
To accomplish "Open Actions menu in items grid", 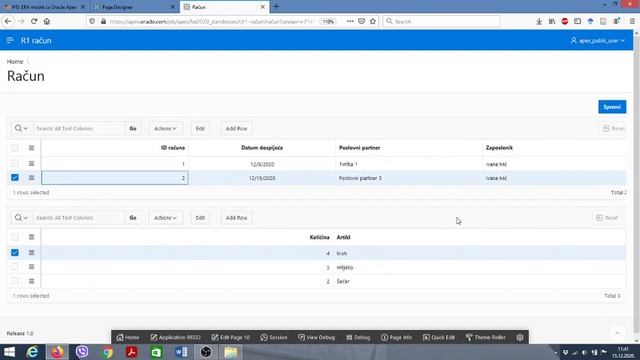I will click(x=165, y=218).
